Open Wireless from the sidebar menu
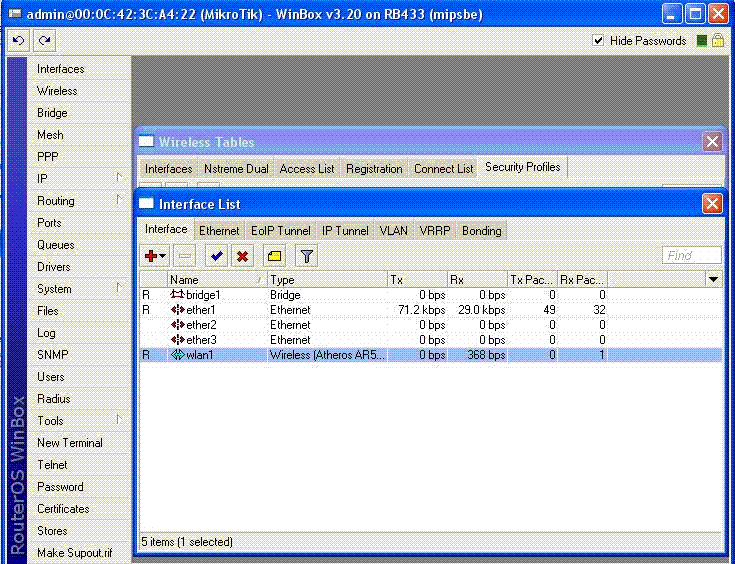 (x=57, y=91)
